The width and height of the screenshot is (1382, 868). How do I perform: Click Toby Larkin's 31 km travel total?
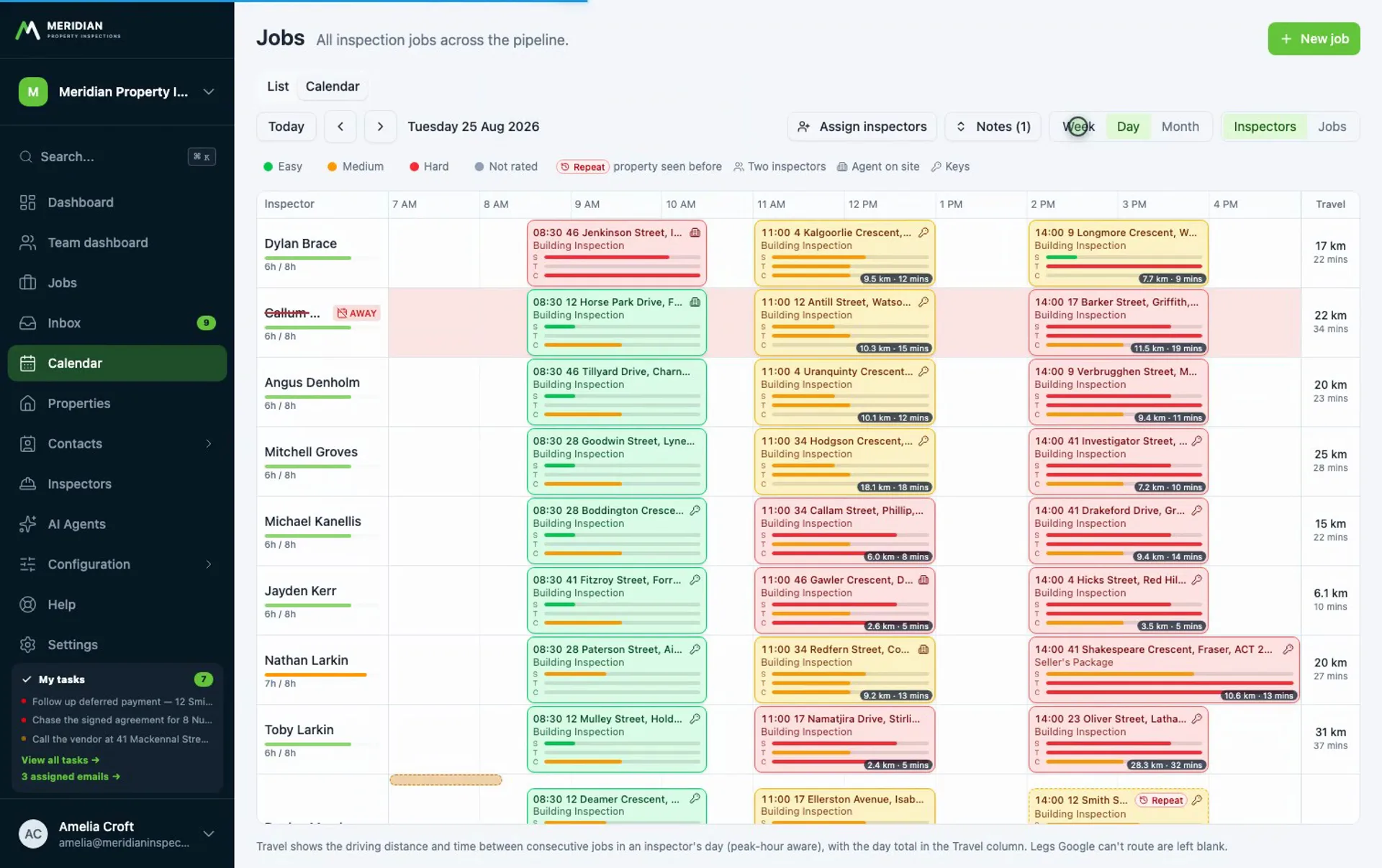1330,732
